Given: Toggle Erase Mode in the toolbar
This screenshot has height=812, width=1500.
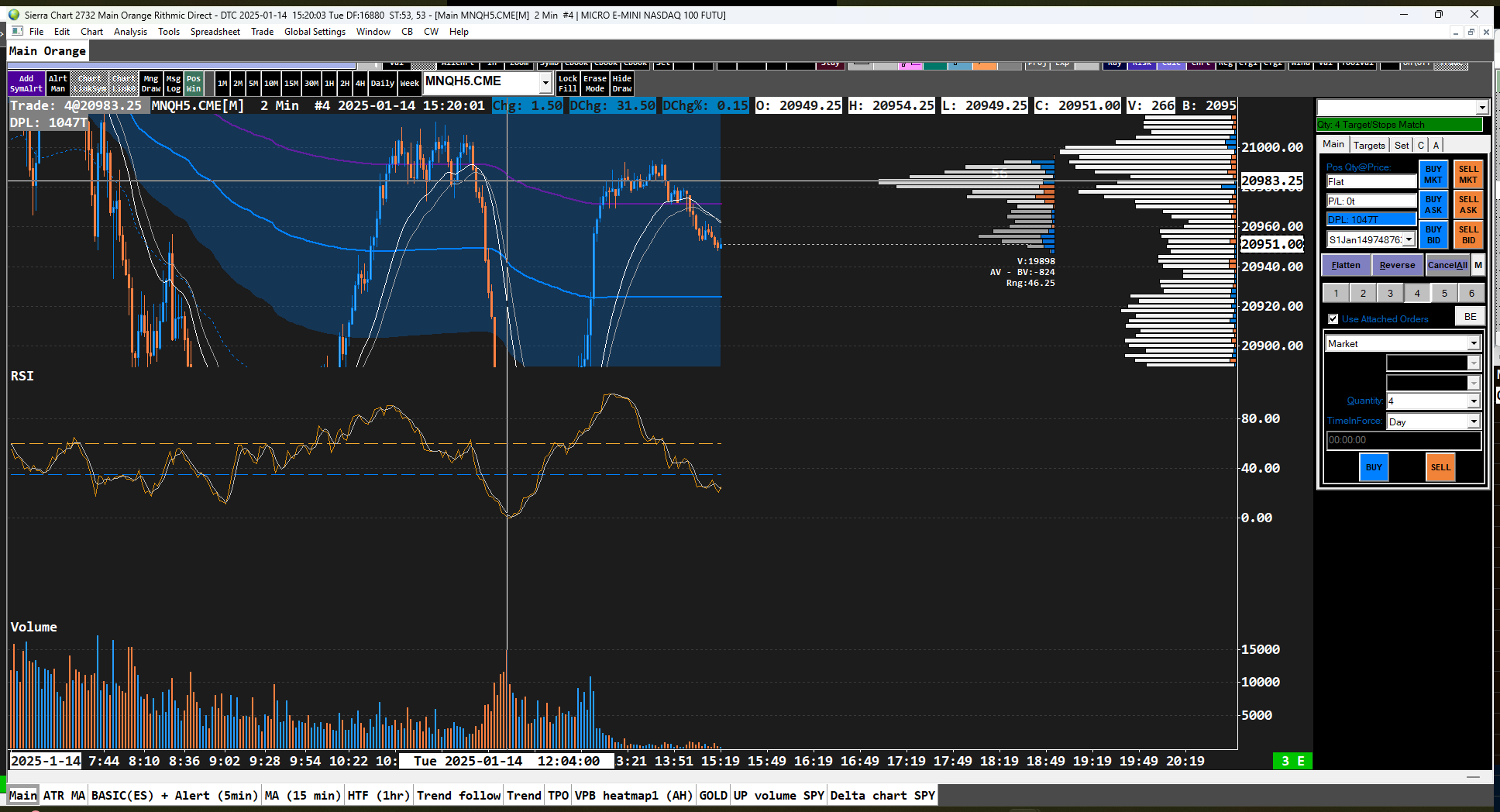Looking at the screenshot, I should click(x=595, y=84).
